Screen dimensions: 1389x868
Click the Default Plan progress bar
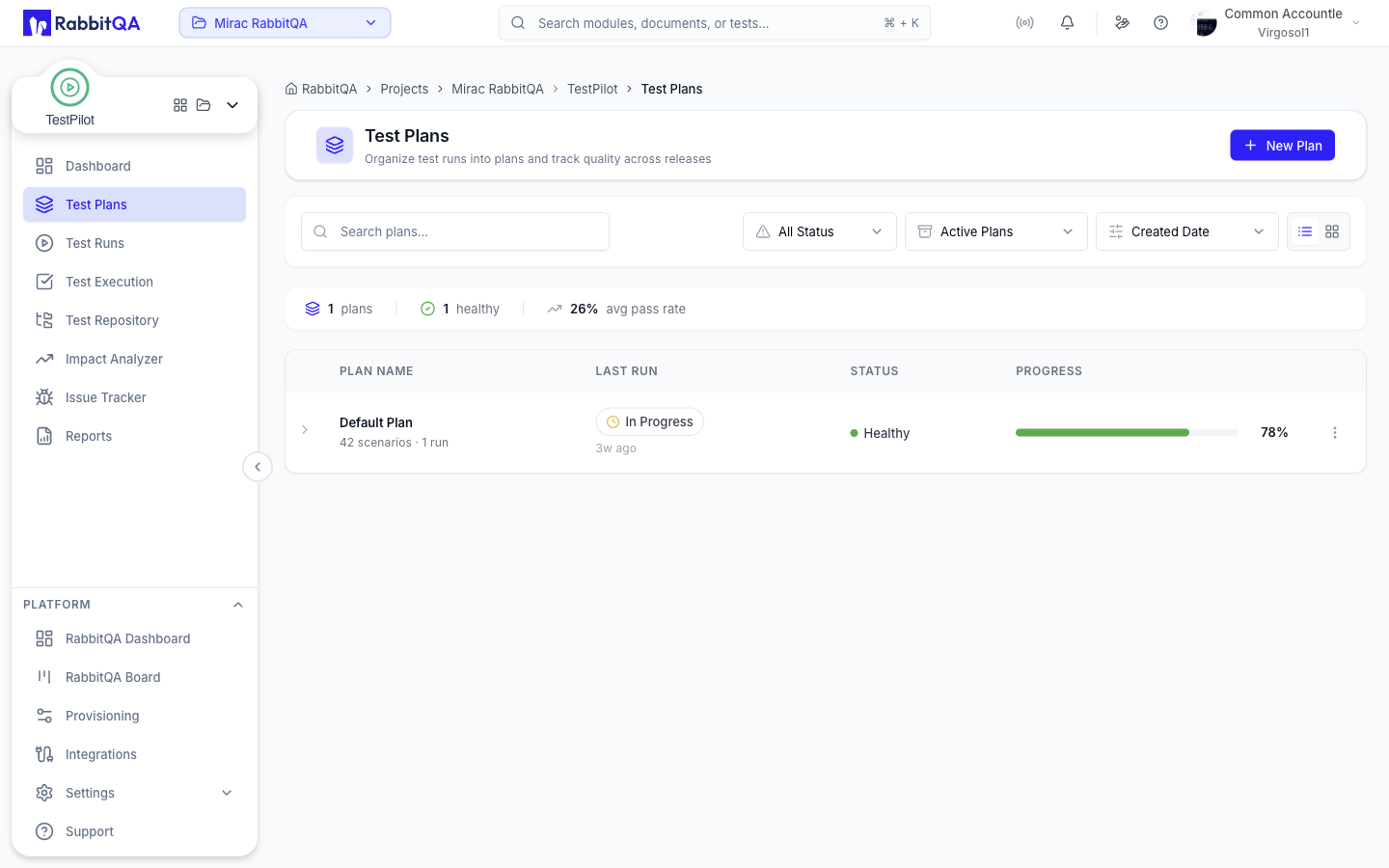point(1127,433)
